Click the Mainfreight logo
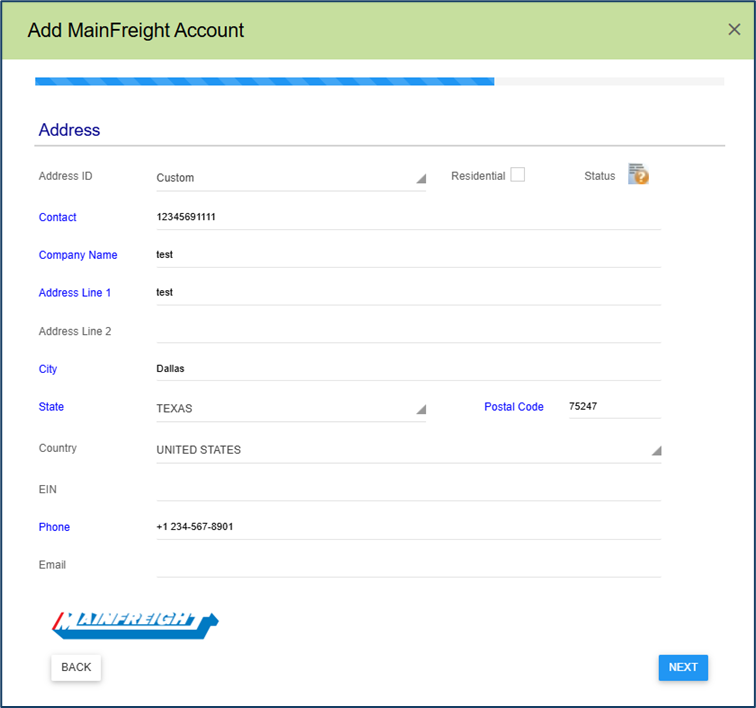Viewport: 756px width, 708px height. pyautogui.click(x=134, y=623)
